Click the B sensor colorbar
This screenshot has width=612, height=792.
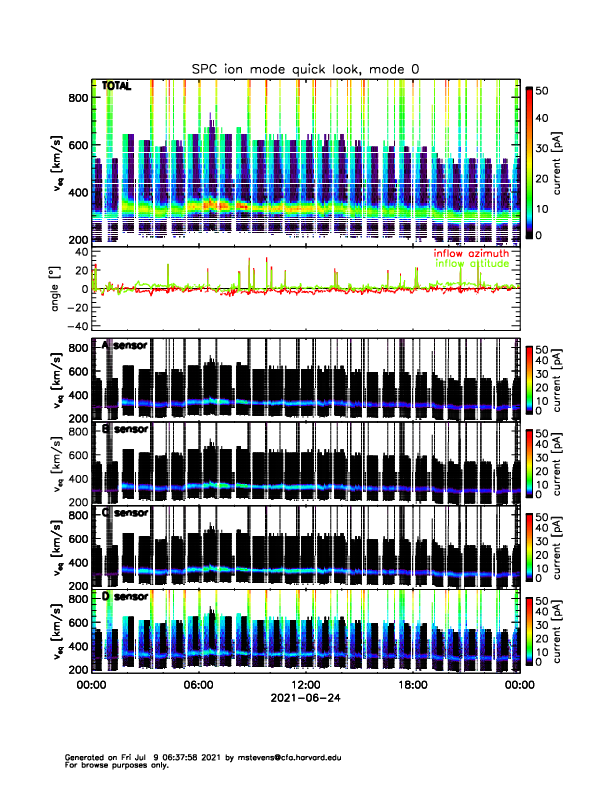click(529, 461)
